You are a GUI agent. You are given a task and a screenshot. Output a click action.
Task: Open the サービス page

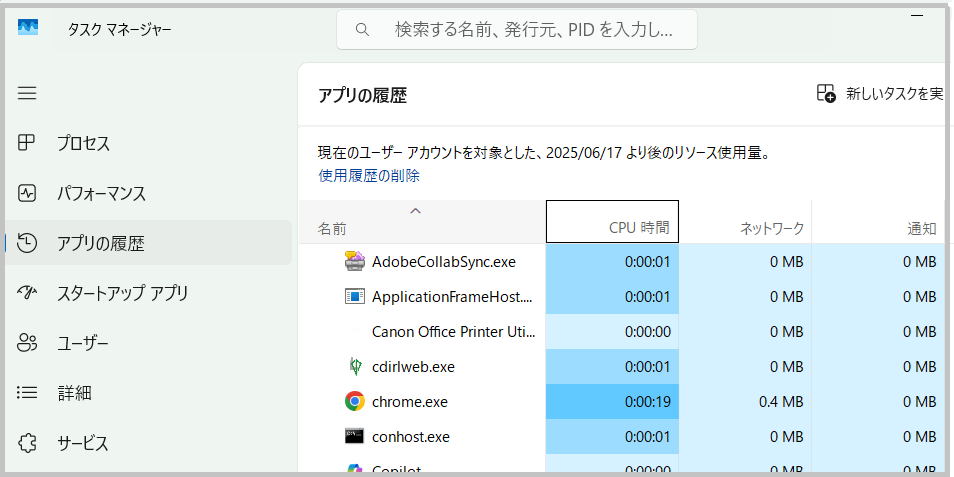pos(148,442)
